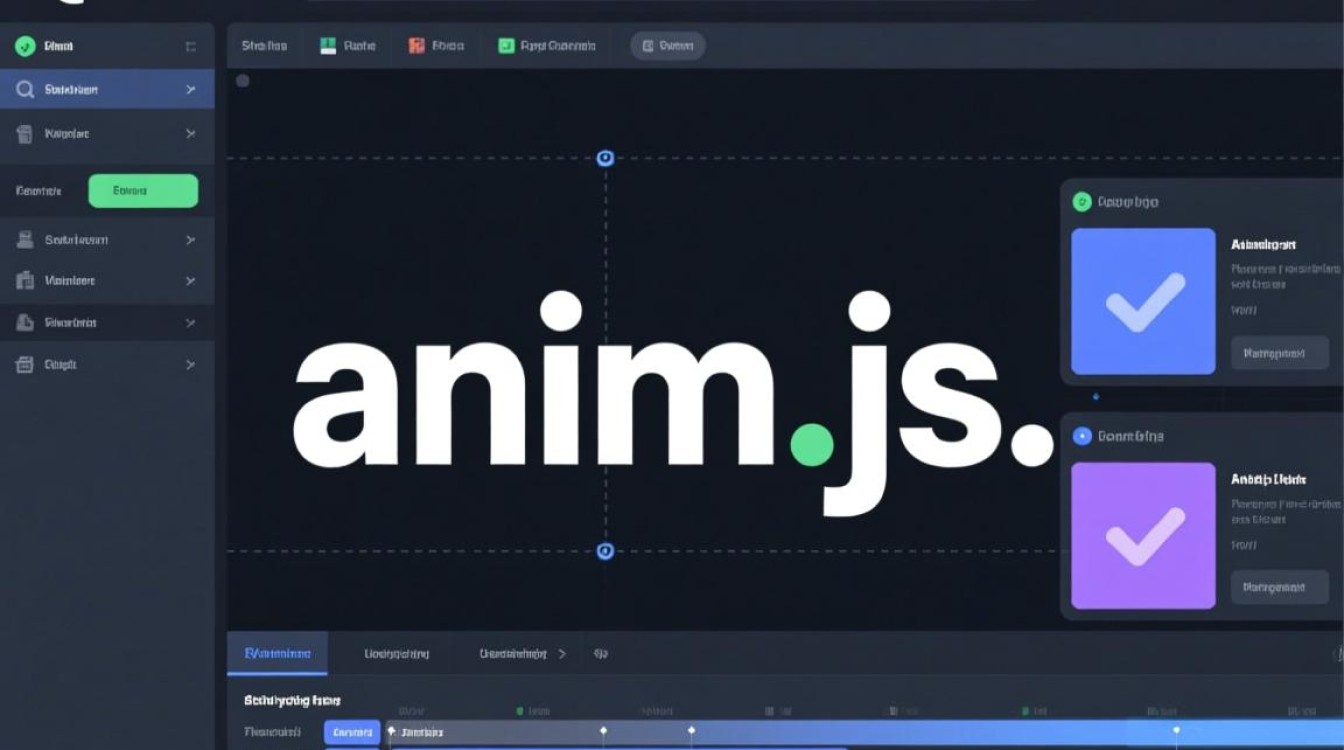
Task: Click the blue status dot on the second card
Action: (x=1082, y=436)
